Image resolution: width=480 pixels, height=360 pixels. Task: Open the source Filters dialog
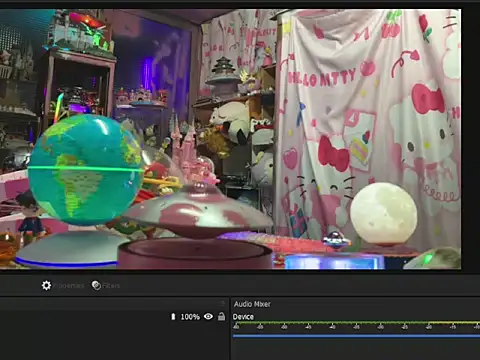coord(106,285)
